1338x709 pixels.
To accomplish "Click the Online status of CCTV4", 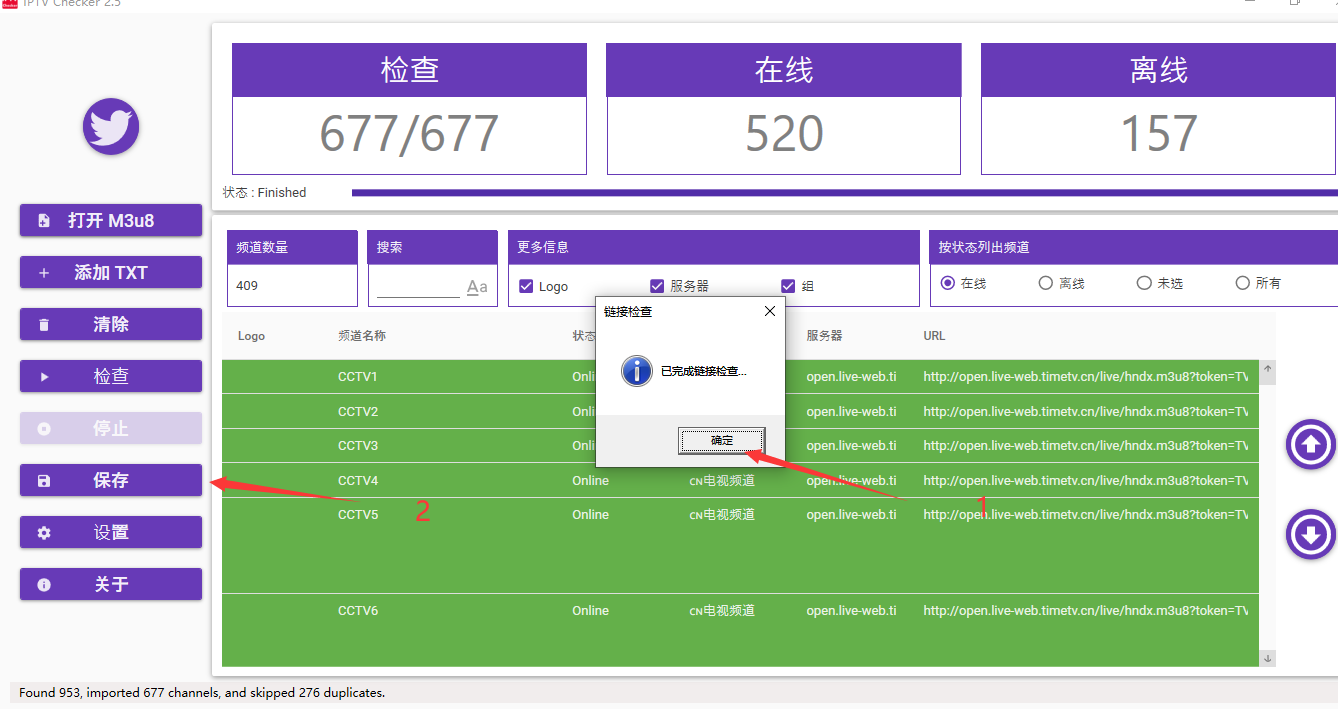I will click(590, 480).
